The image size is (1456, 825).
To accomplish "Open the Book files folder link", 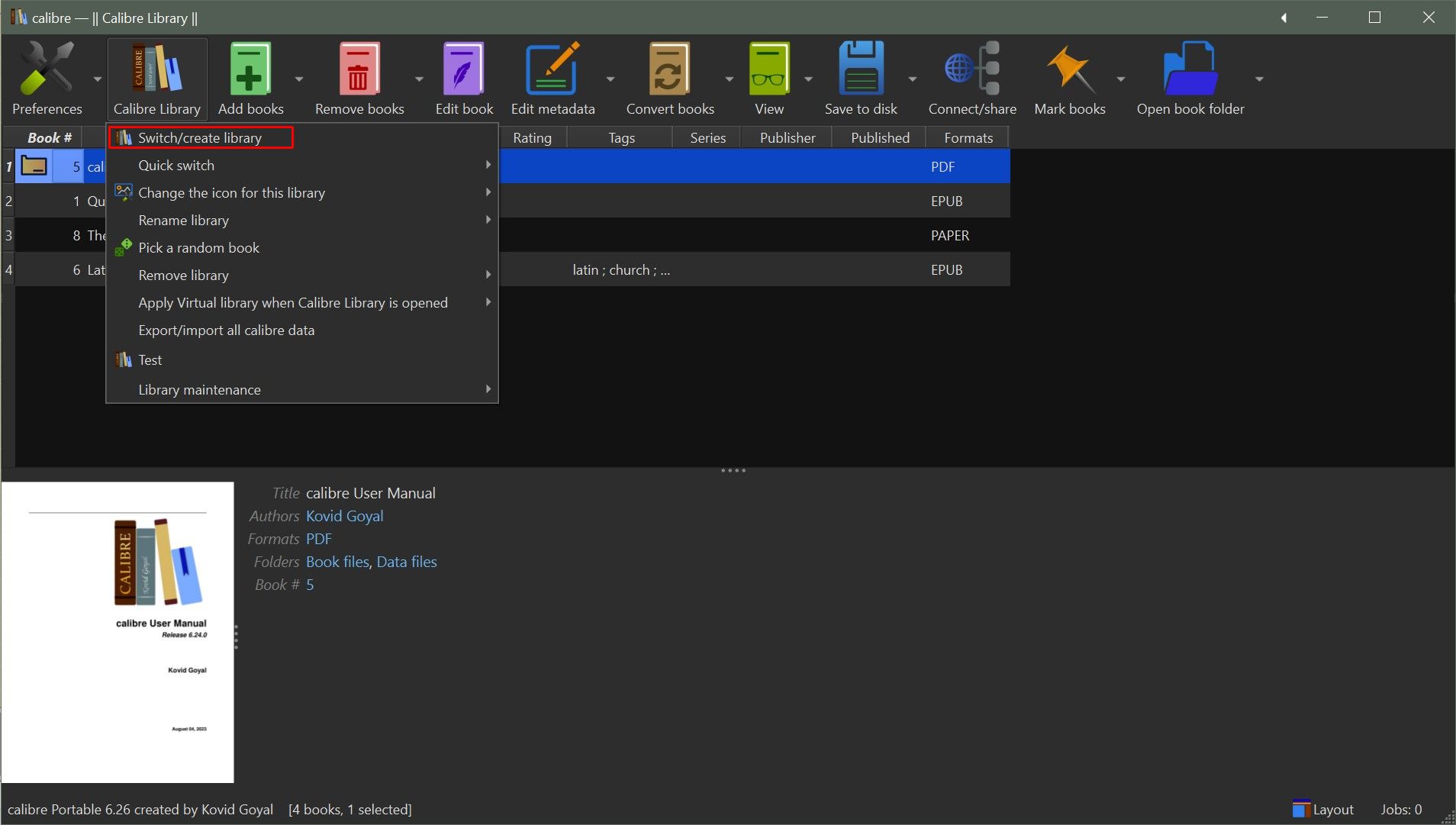I will (x=337, y=562).
